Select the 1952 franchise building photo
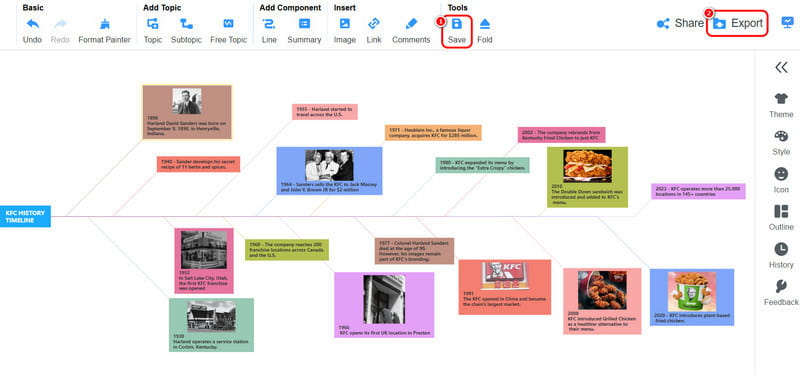The height and width of the screenshot is (375, 800). click(204, 250)
